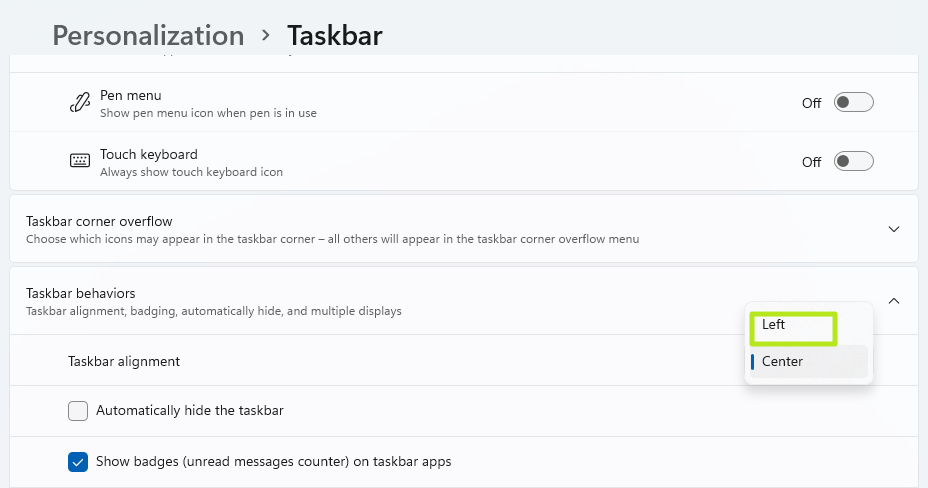This screenshot has height=488, width=928.
Task: Click the Touch keyboard label text
Action: [x=149, y=154]
